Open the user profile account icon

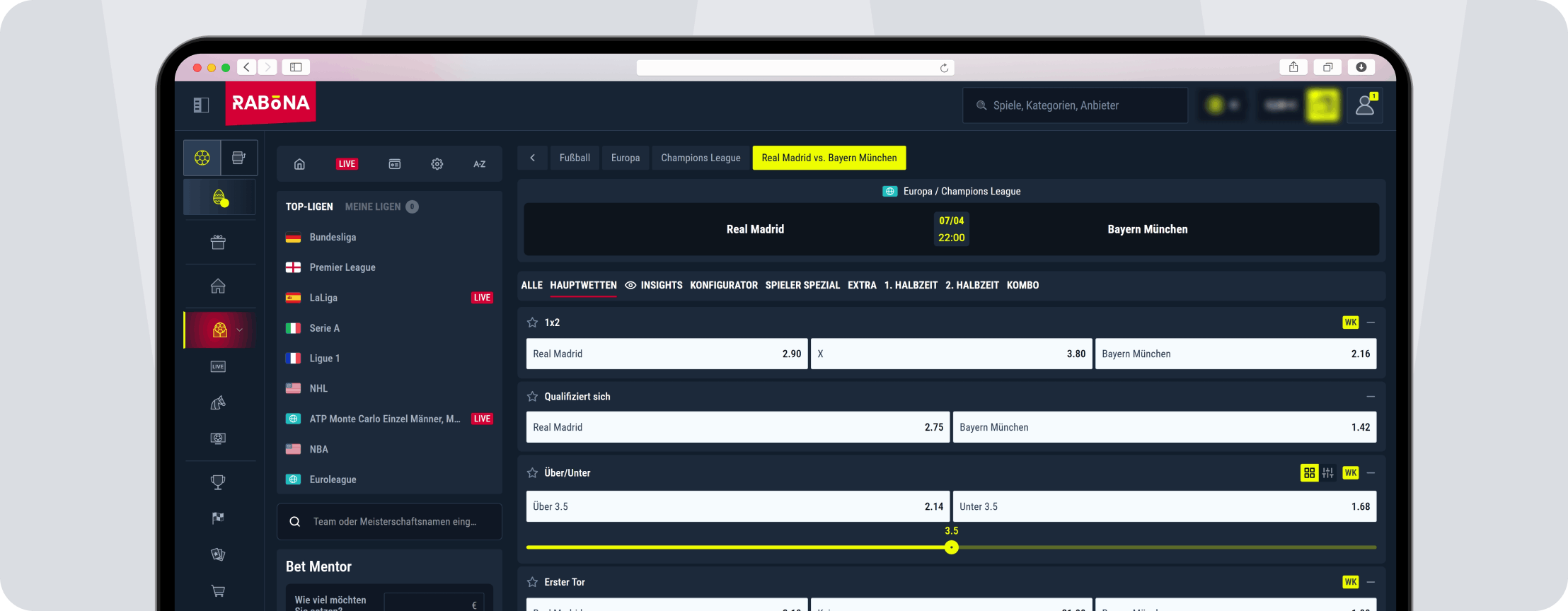1365,105
